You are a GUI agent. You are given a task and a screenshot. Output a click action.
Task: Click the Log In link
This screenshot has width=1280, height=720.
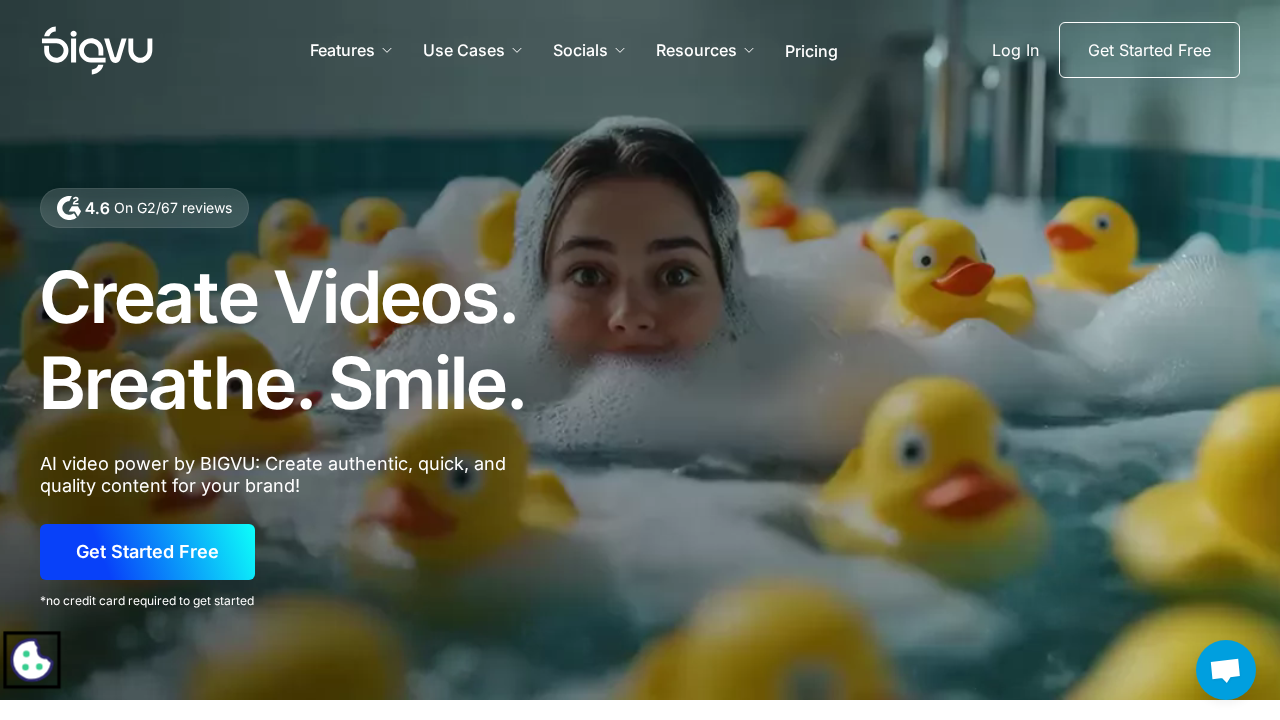point(1015,50)
